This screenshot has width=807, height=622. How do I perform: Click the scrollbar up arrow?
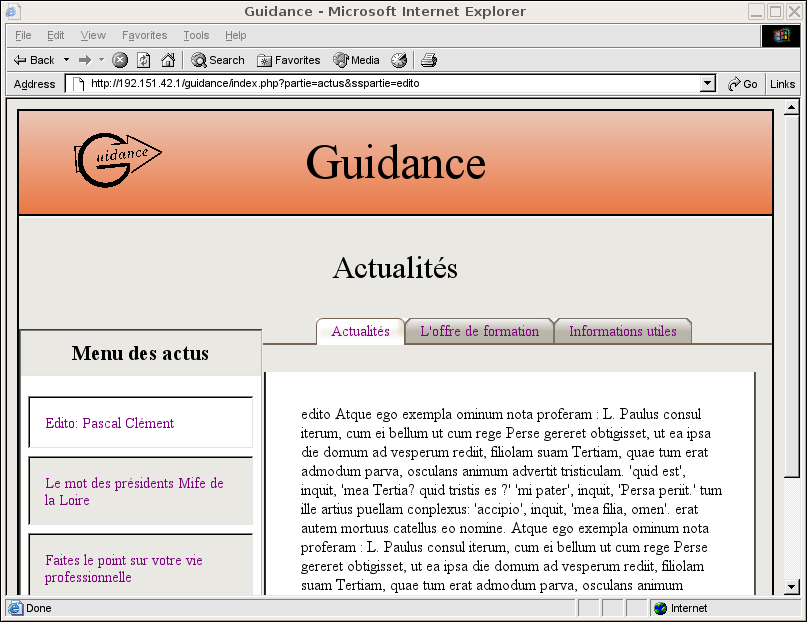[791, 108]
